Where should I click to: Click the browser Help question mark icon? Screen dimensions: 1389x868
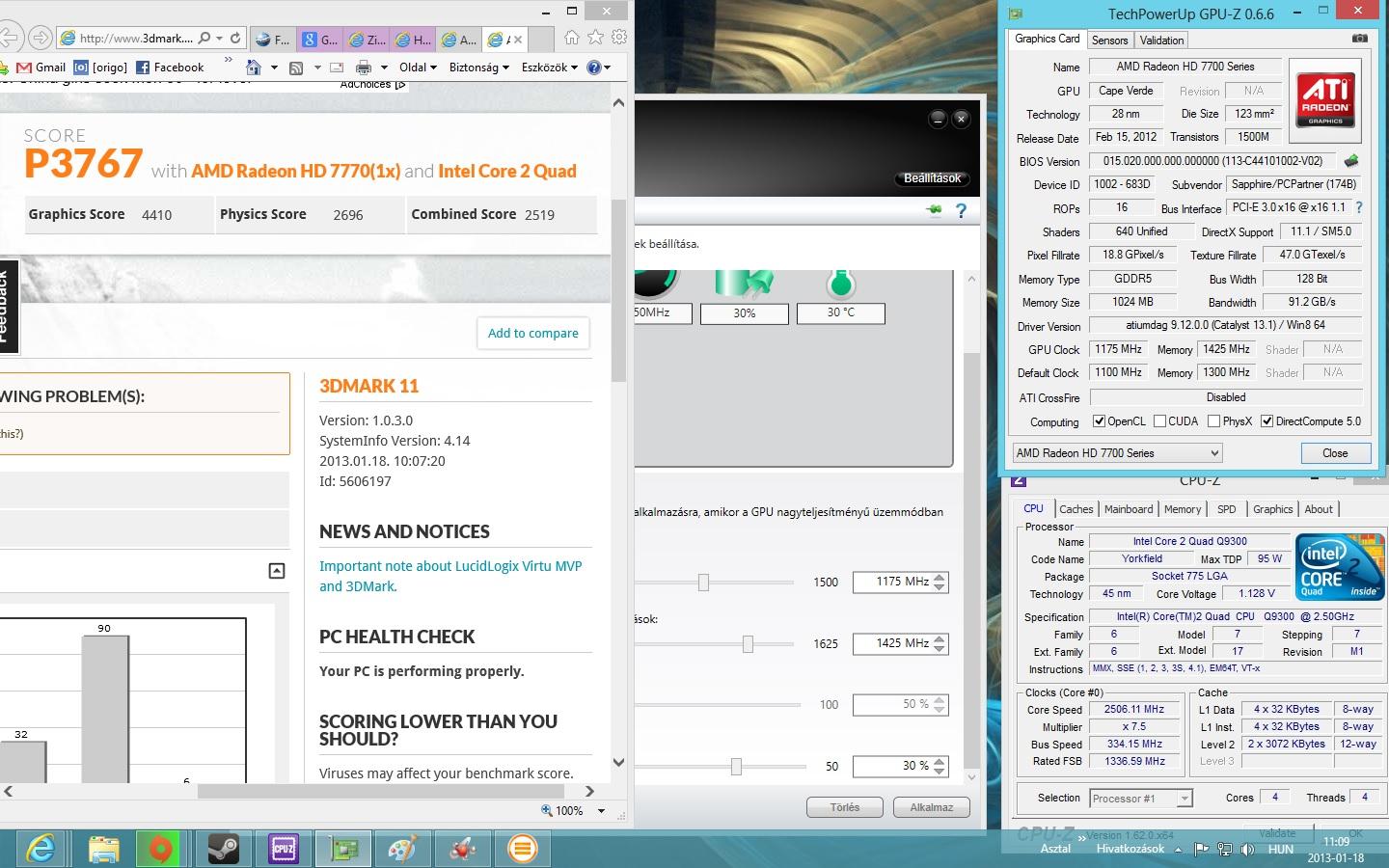pyautogui.click(x=594, y=68)
